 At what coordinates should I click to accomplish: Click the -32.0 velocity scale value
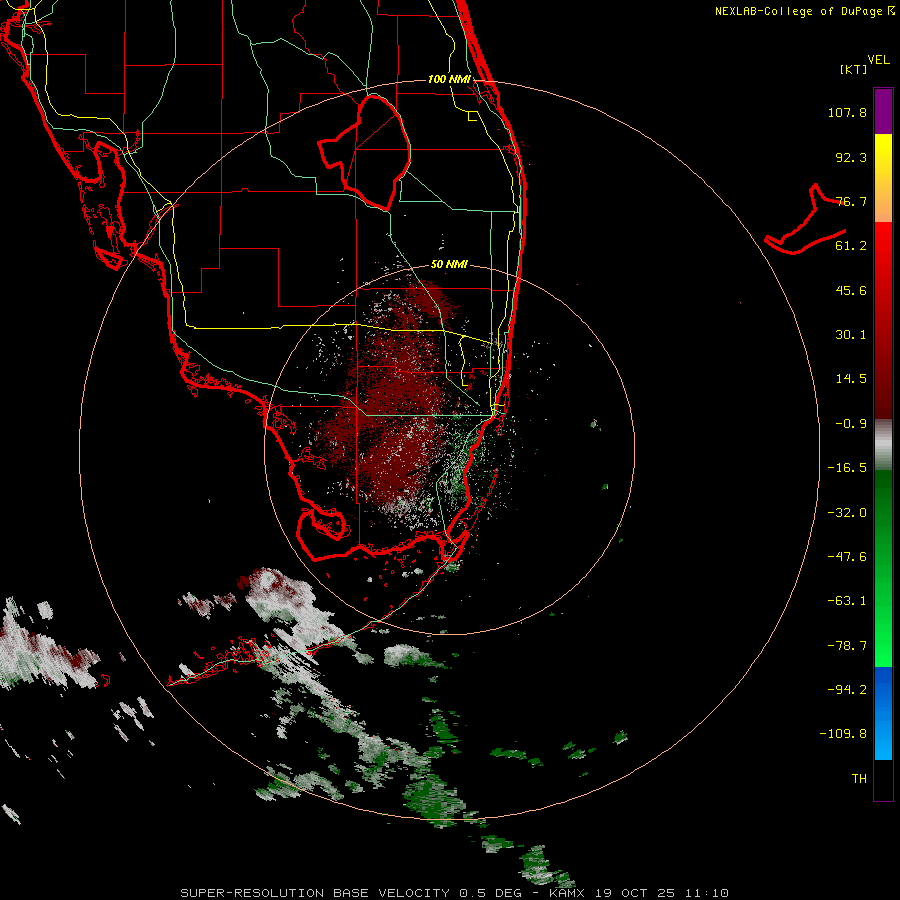pos(847,513)
